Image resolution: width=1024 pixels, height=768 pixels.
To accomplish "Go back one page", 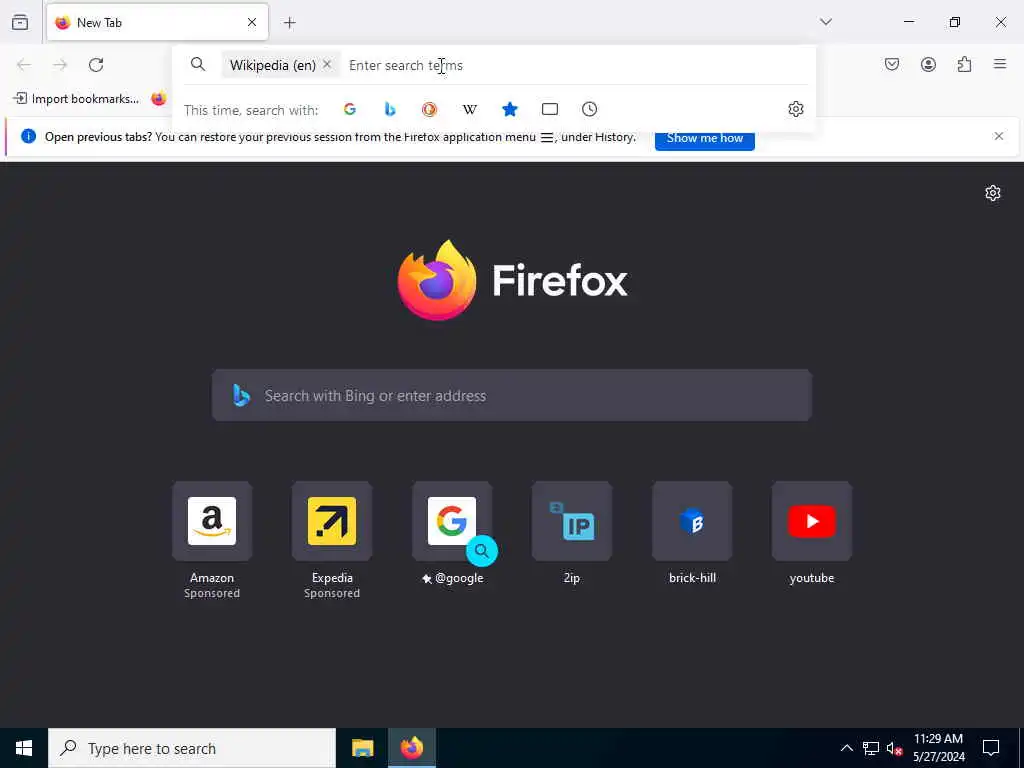I will click(24, 65).
